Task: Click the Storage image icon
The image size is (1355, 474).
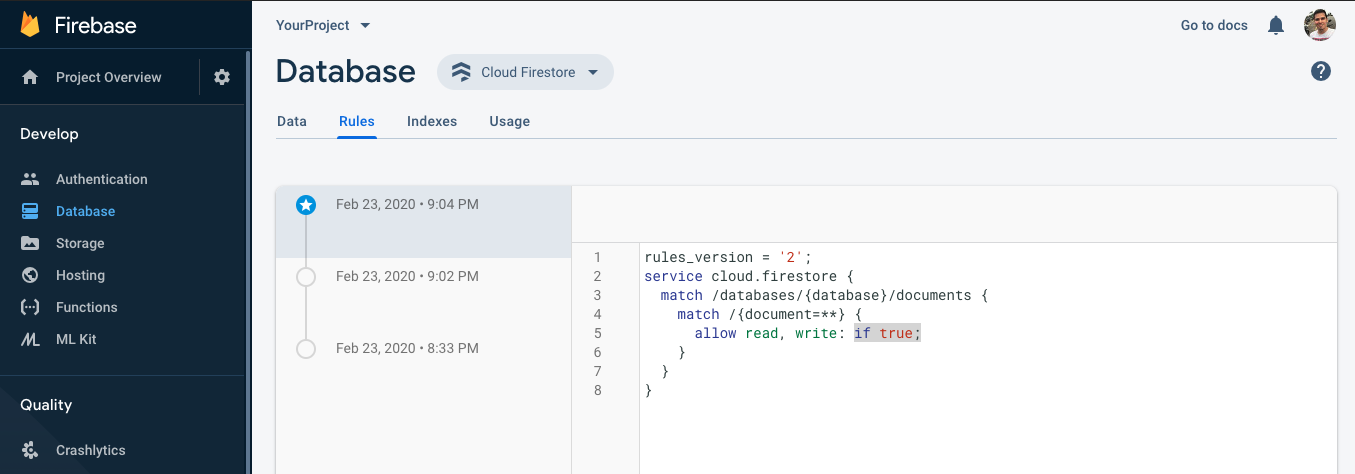Action: click(x=30, y=243)
